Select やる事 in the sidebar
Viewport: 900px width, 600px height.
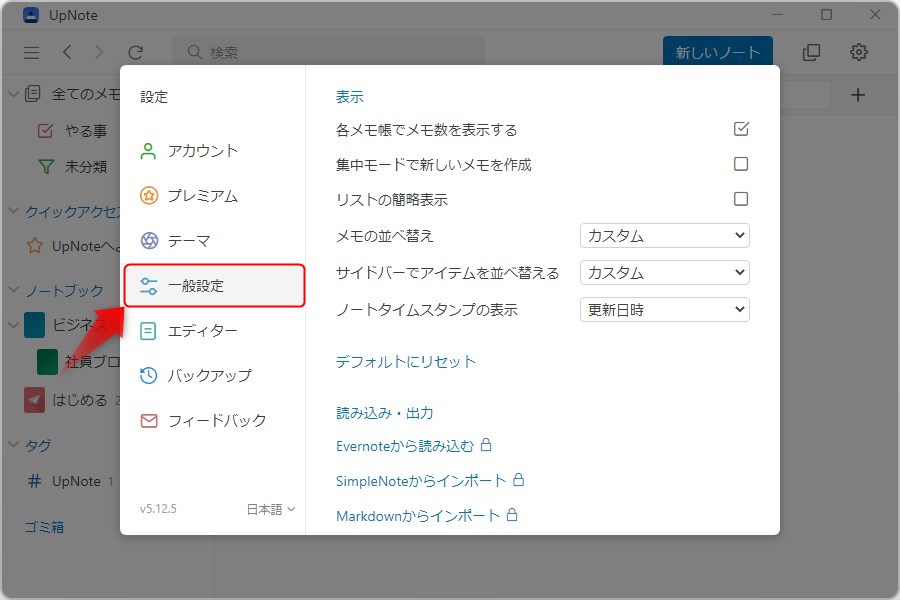pyautogui.click(x=86, y=131)
